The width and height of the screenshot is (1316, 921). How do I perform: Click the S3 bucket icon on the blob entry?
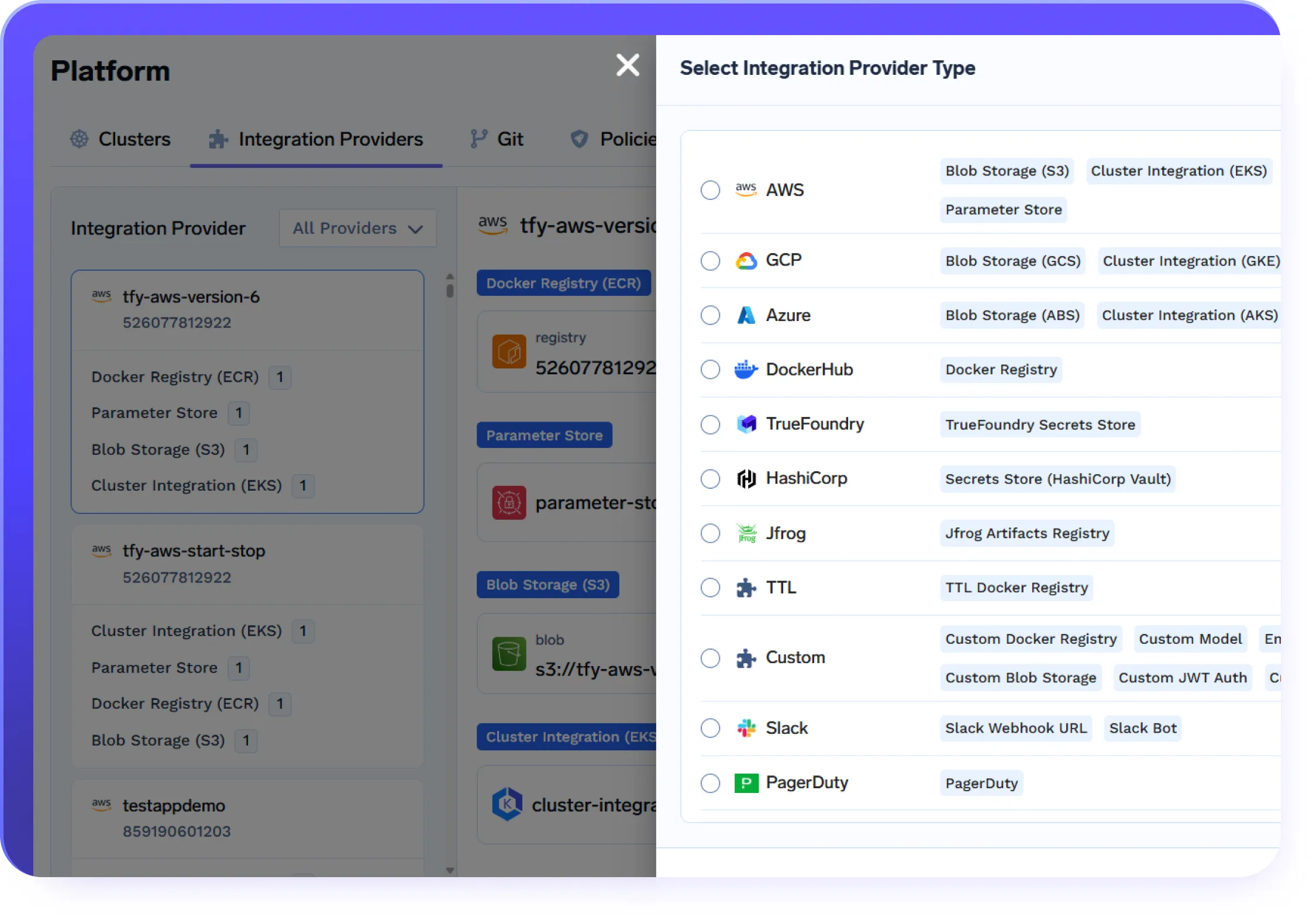pos(508,653)
